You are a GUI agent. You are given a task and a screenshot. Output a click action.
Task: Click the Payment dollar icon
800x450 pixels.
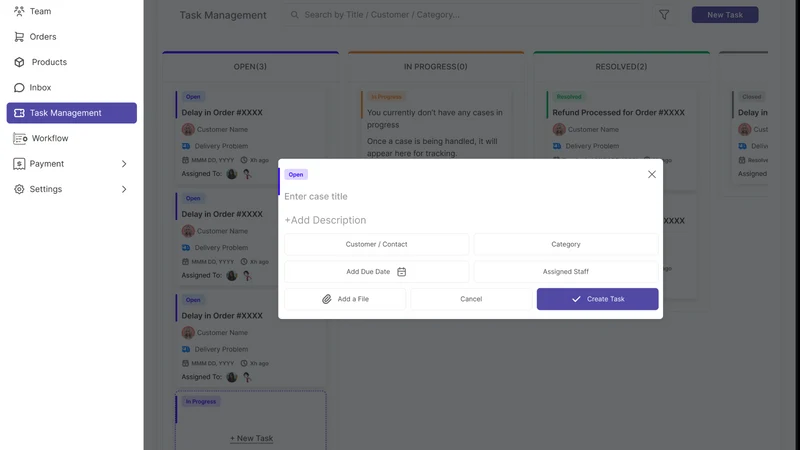(x=19, y=164)
